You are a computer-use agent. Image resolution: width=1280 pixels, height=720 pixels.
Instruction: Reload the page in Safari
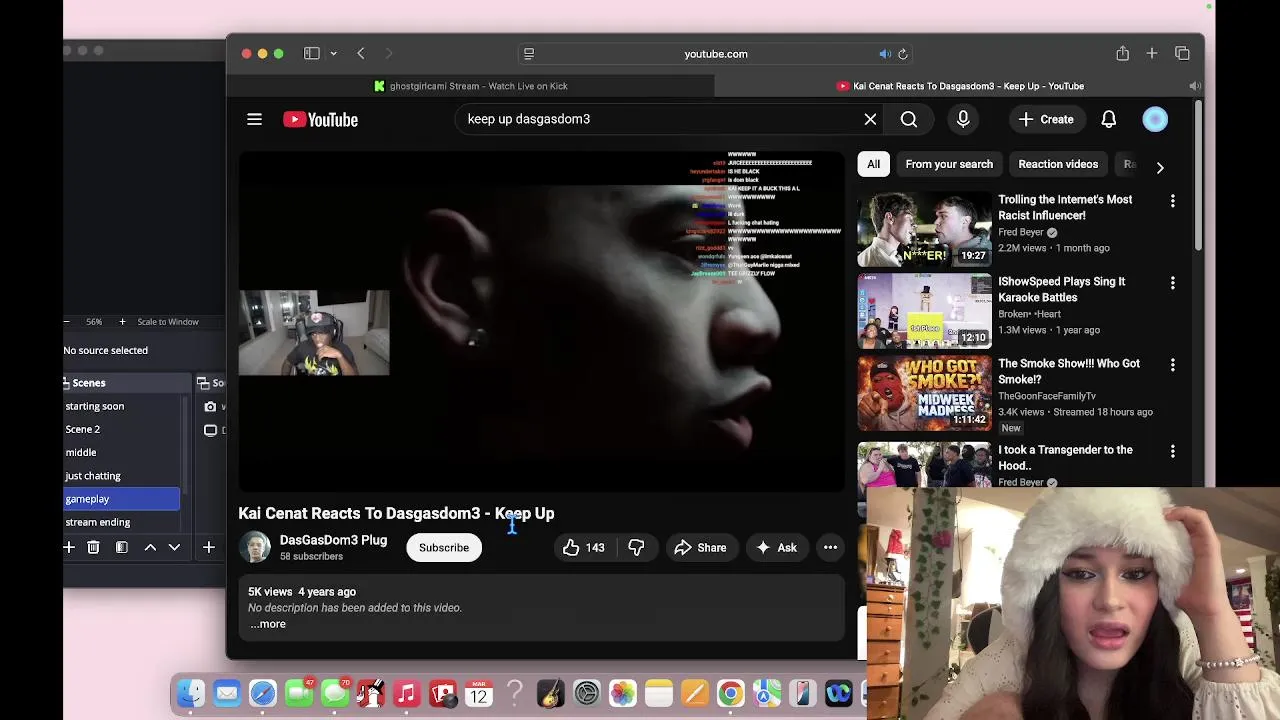tap(903, 54)
